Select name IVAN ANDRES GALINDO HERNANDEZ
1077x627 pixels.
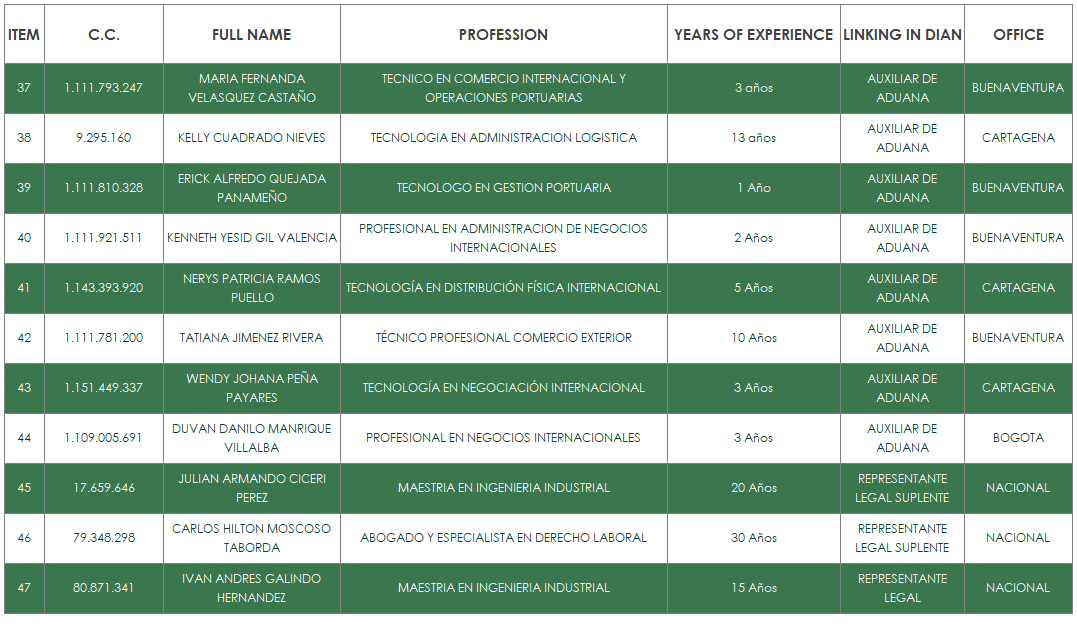pos(251,589)
